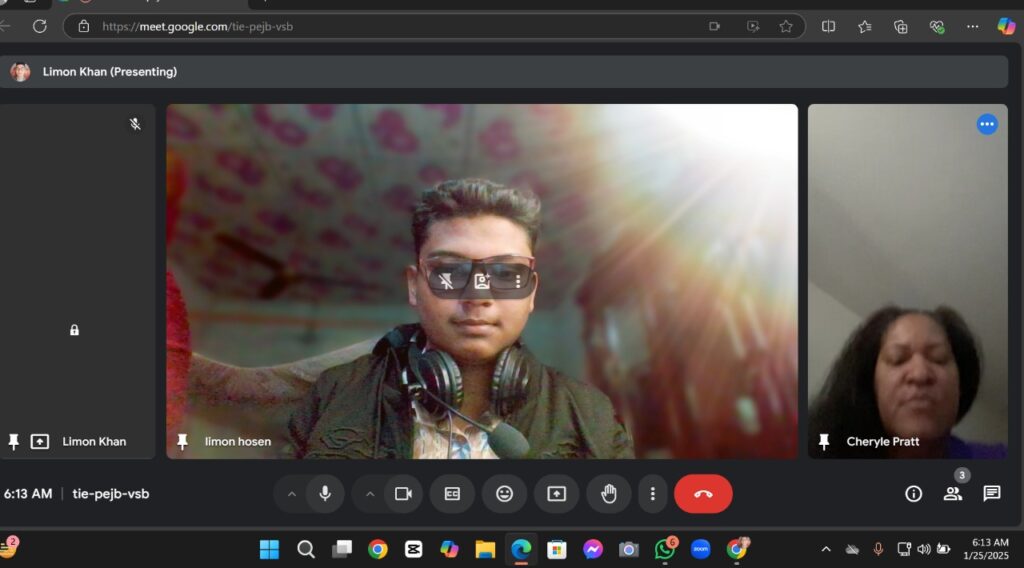Open meeting details info icon
The height and width of the screenshot is (568, 1024).
(x=913, y=494)
